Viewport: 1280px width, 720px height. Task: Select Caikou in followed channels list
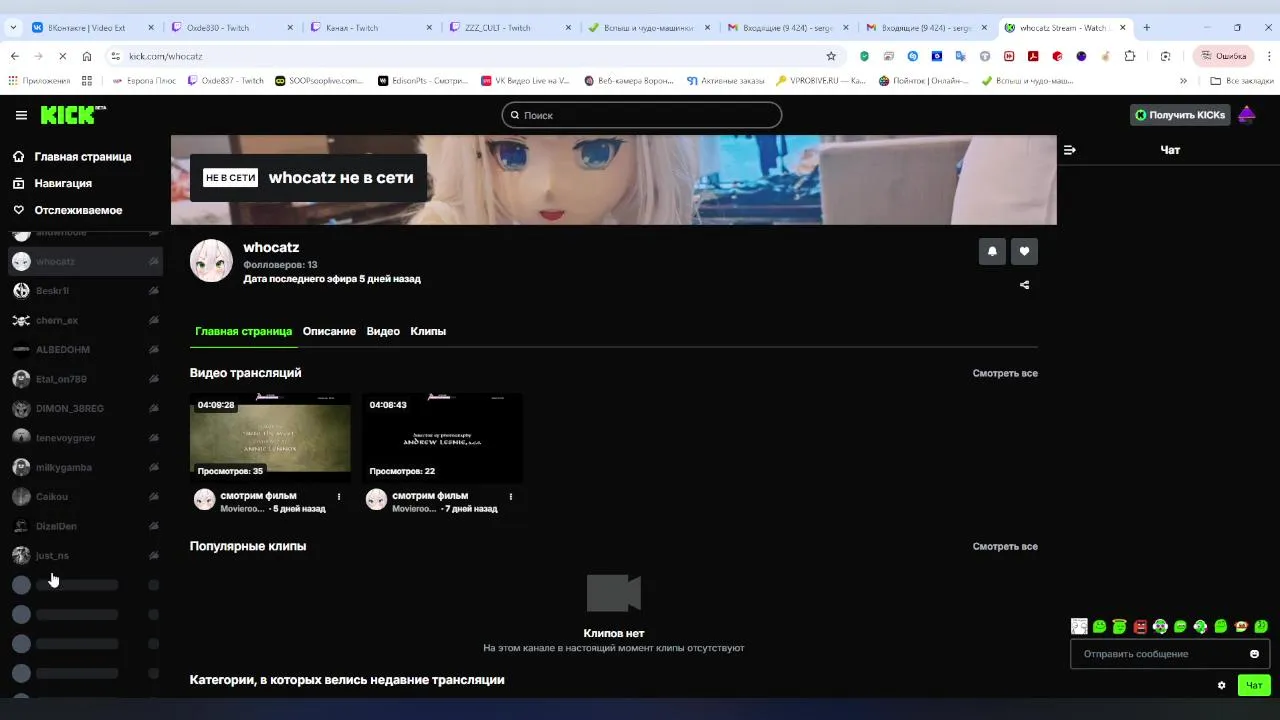coord(85,496)
